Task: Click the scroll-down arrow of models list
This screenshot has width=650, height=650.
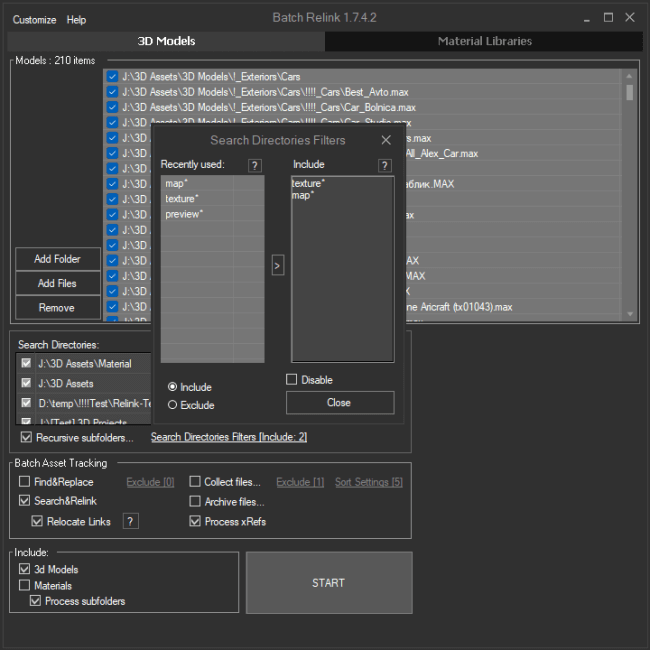Action: click(x=629, y=314)
